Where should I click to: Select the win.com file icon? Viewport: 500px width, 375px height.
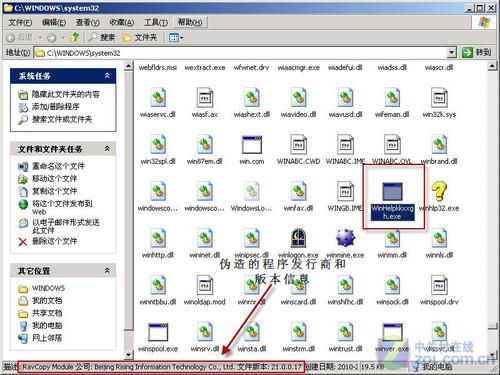point(252,144)
